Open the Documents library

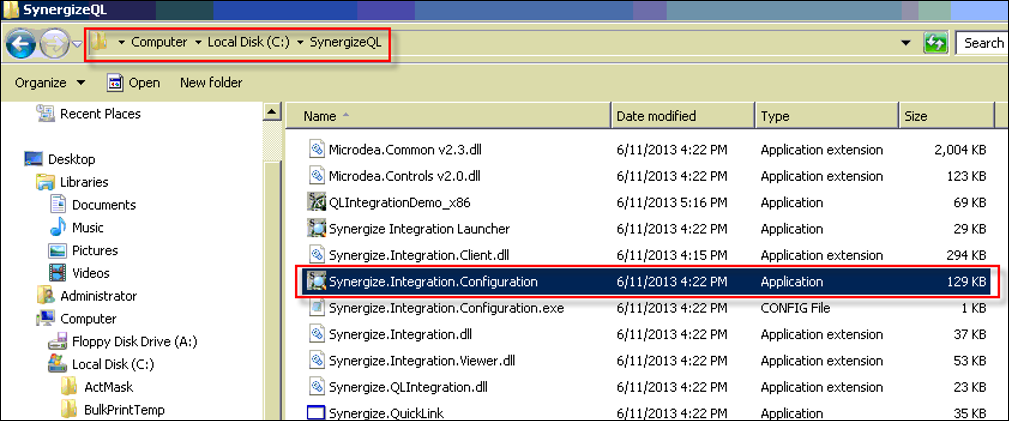[104, 205]
